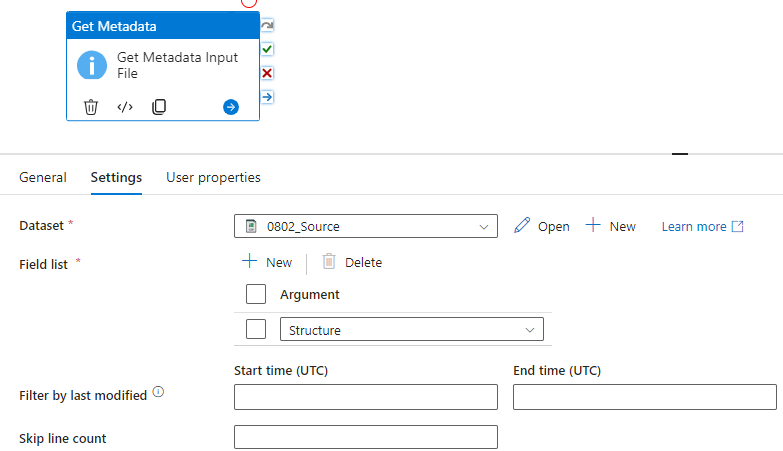783x451 pixels.
Task: Click New next to the dataset Open button
Action: coord(622,227)
